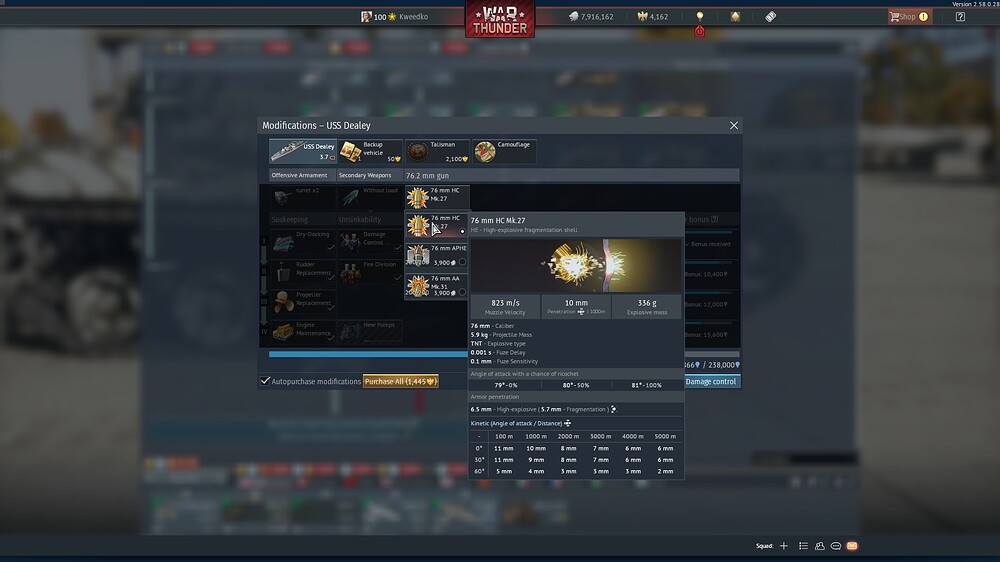1000x562 pixels.
Task: Click the 76 mm AA Mk.31 shell icon
Action: pyautogui.click(x=418, y=286)
